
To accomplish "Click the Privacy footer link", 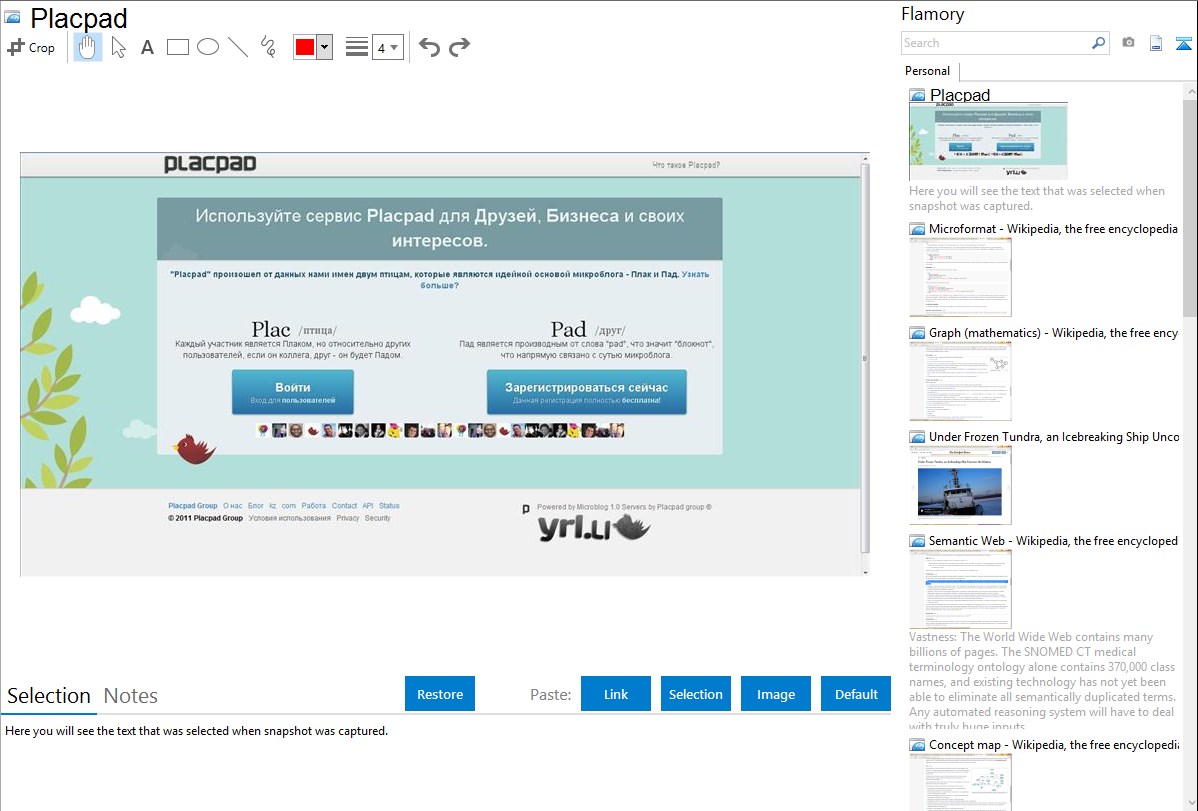I will tap(348, 518).
